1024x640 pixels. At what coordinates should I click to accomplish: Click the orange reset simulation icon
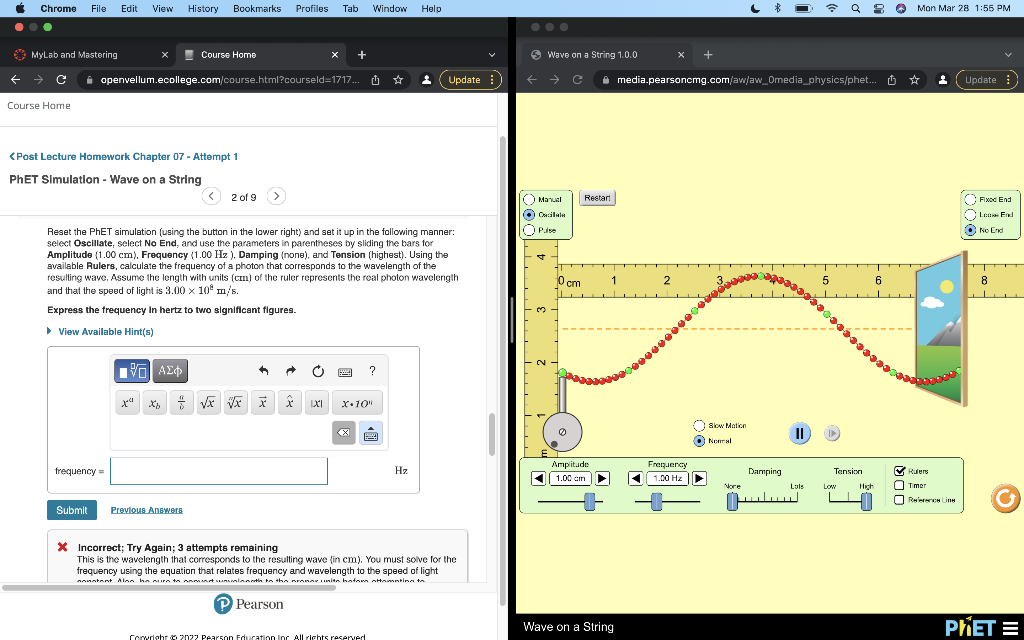1005,498
